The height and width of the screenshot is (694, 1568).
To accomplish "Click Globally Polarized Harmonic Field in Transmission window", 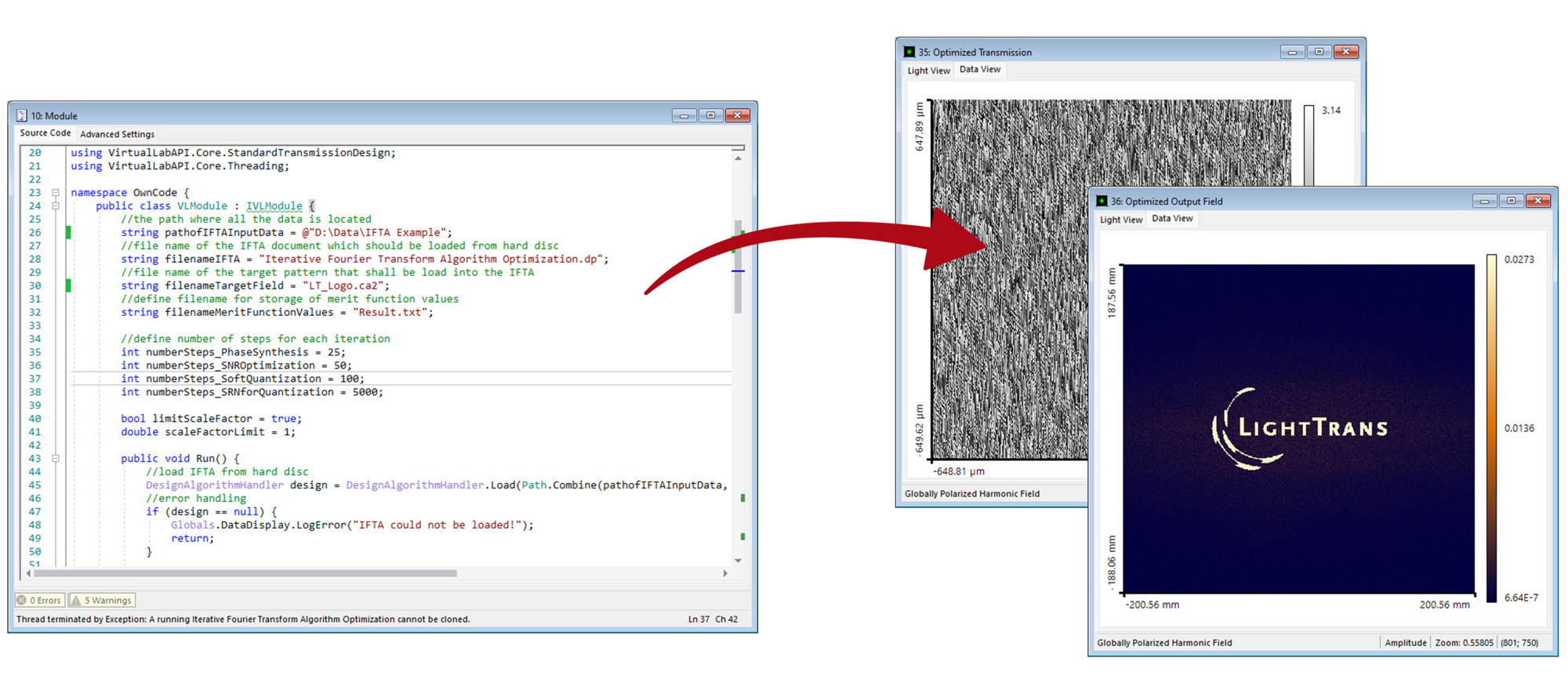I will click(x=972, y=493).
